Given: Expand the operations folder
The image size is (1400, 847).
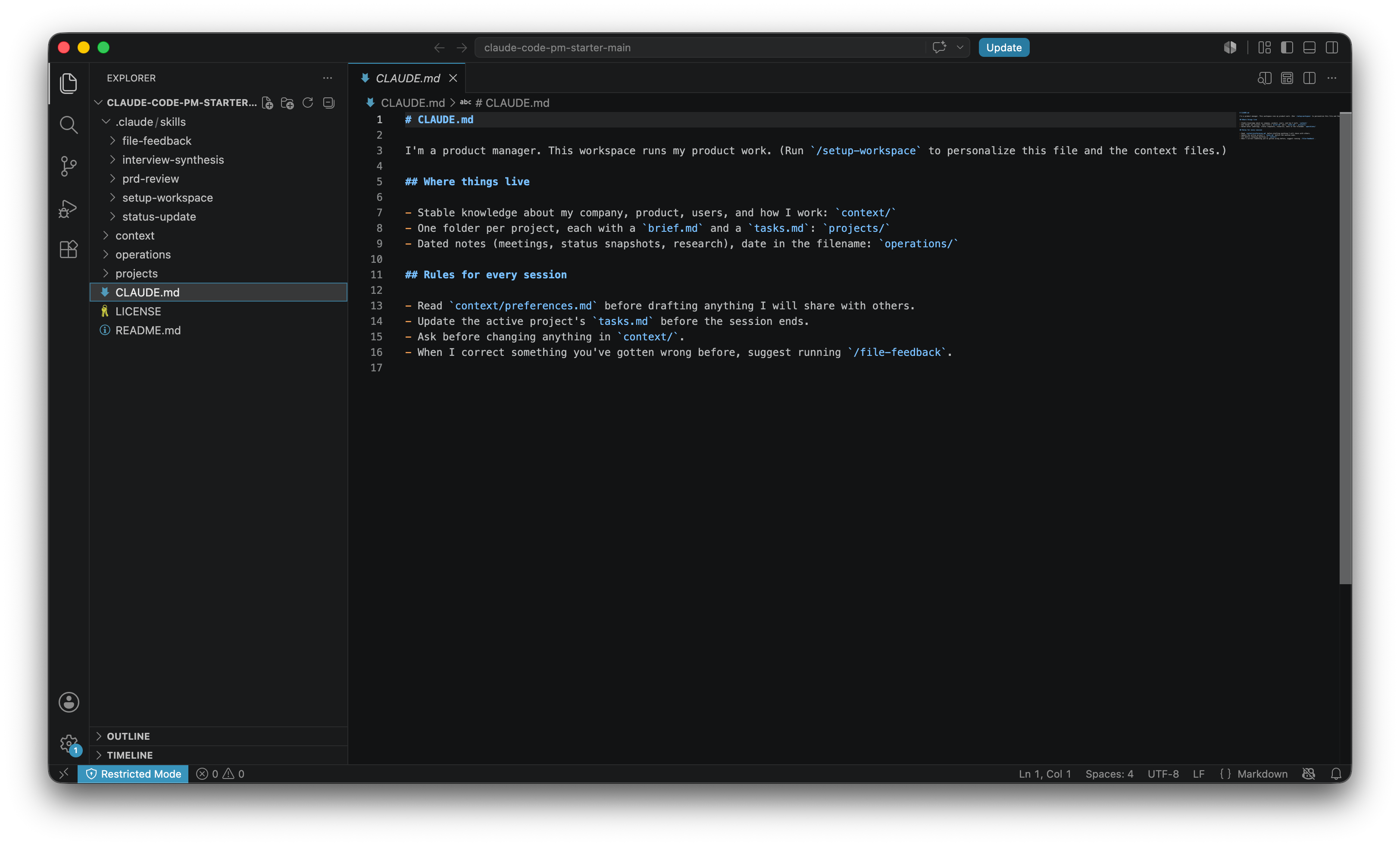Looking at the screenshot, I should pyautogui.click(x=219, y=255).
